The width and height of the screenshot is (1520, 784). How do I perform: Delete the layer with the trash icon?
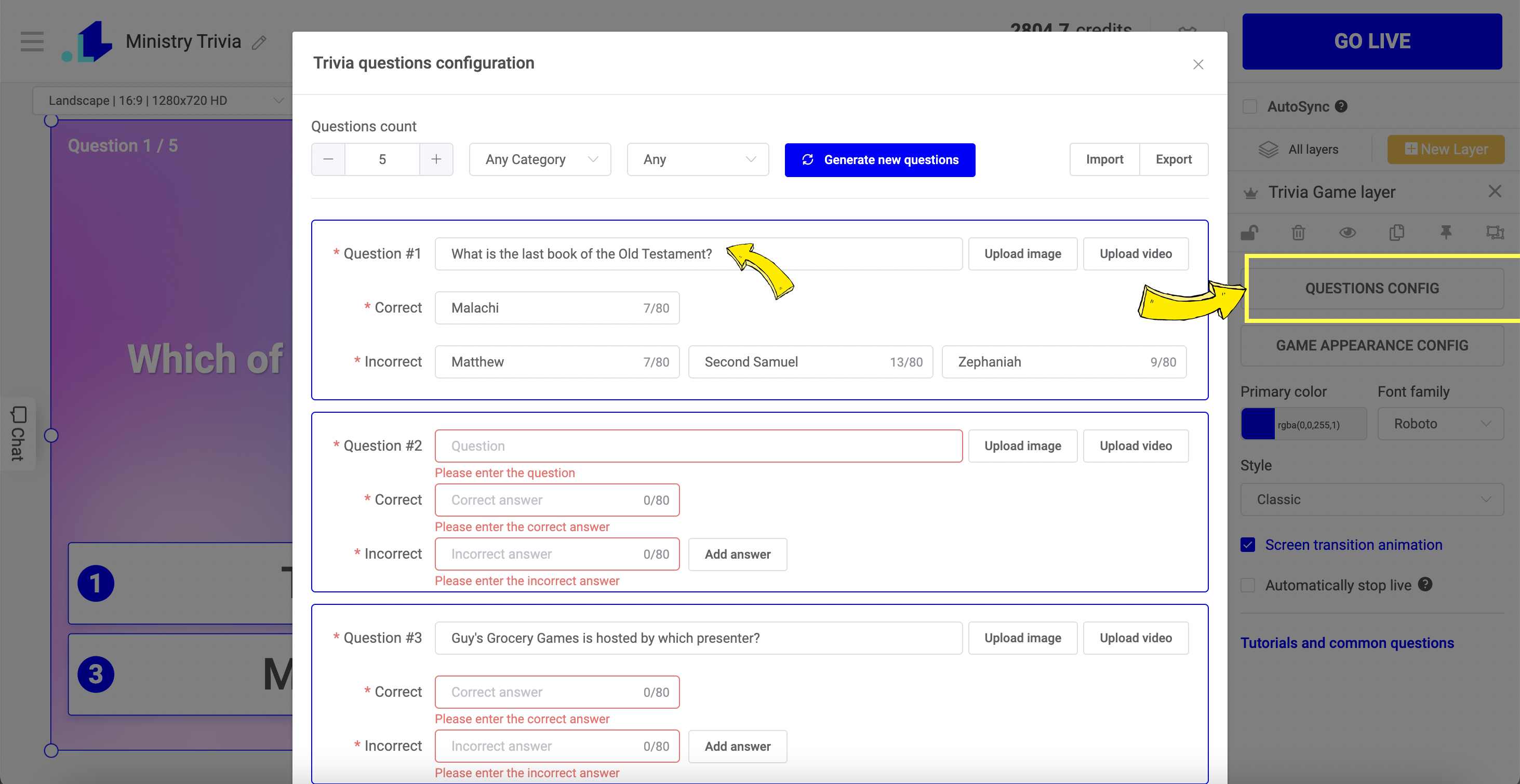pyautogui.click(x=1298, y=233)
